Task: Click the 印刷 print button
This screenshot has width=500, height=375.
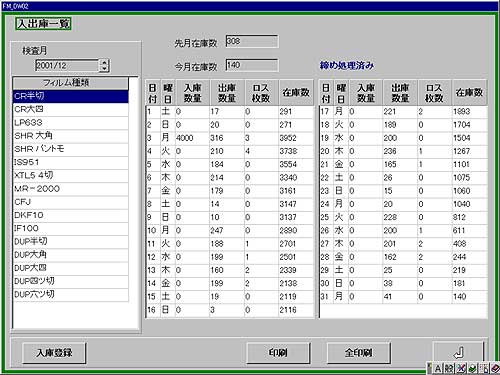Action: [278, 353]
